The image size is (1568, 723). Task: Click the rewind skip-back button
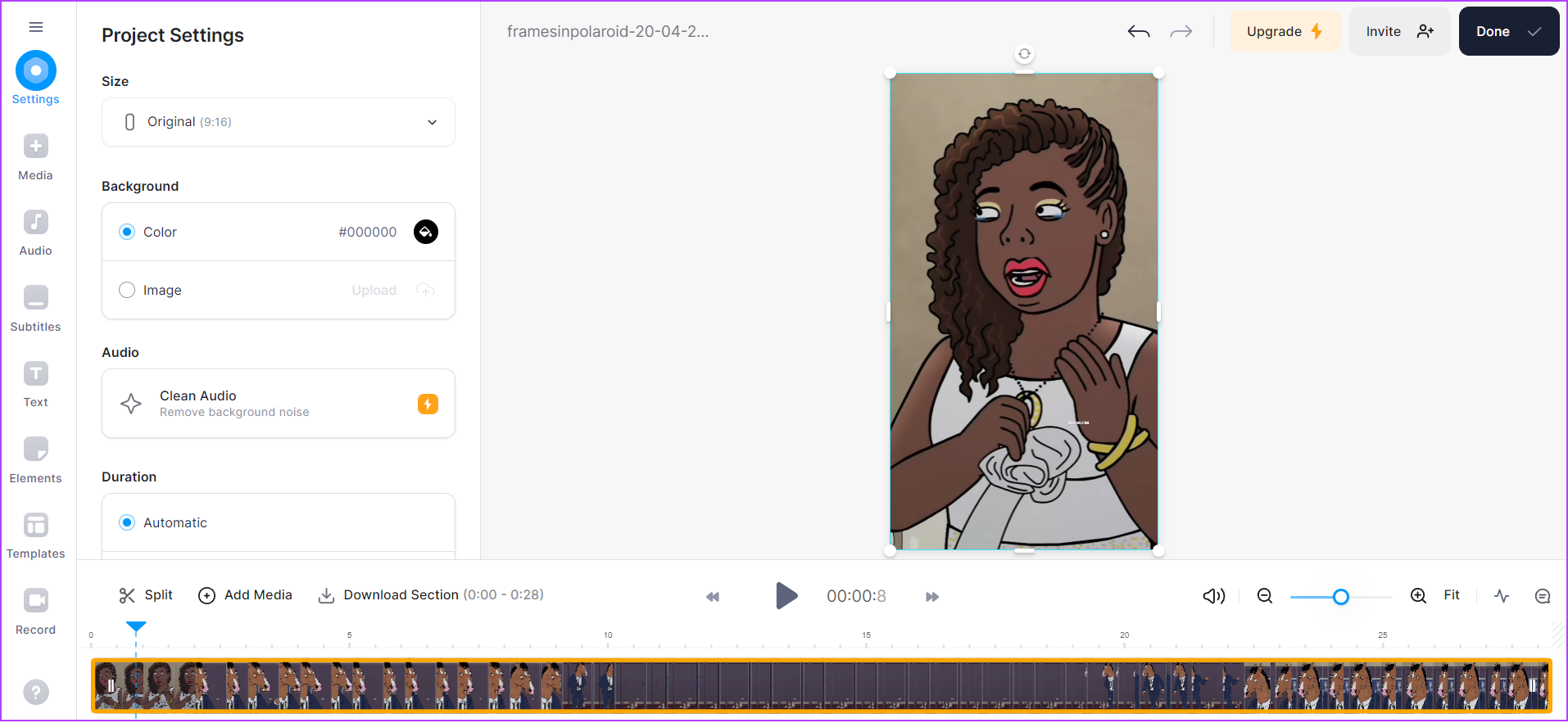pos(713,597)
